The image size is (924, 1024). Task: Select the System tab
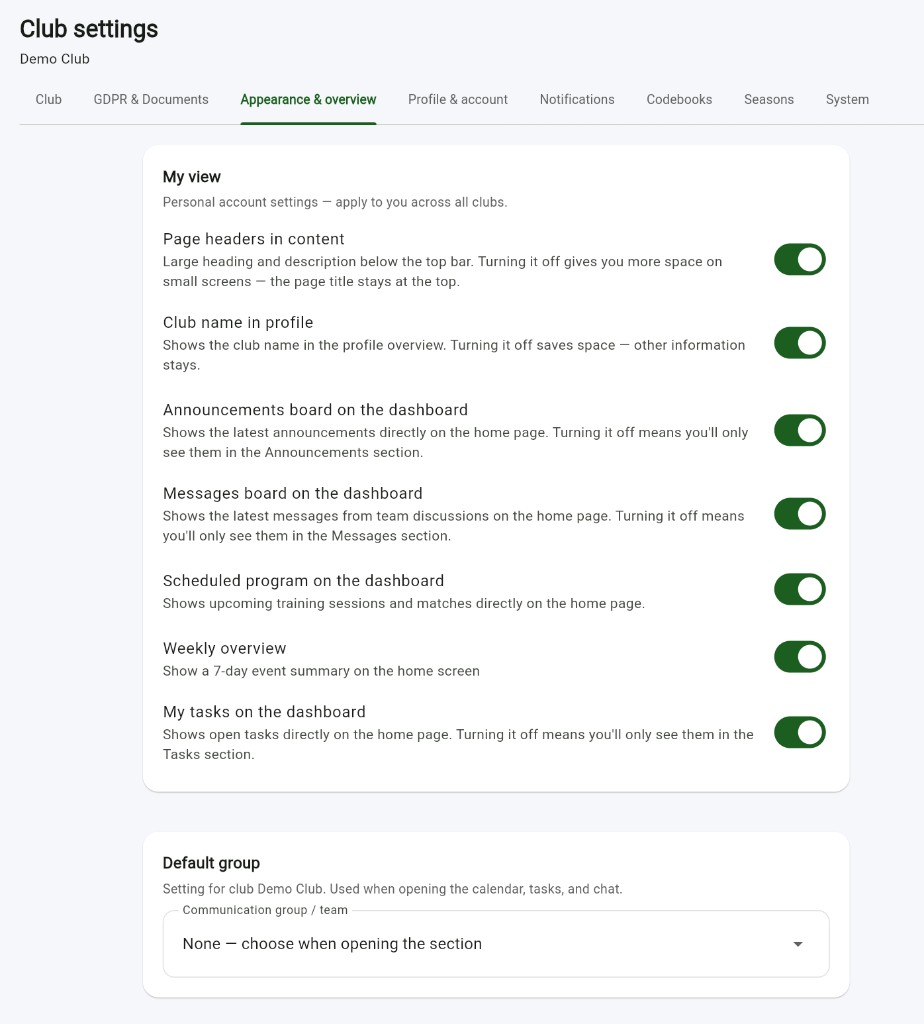(847, 99)
